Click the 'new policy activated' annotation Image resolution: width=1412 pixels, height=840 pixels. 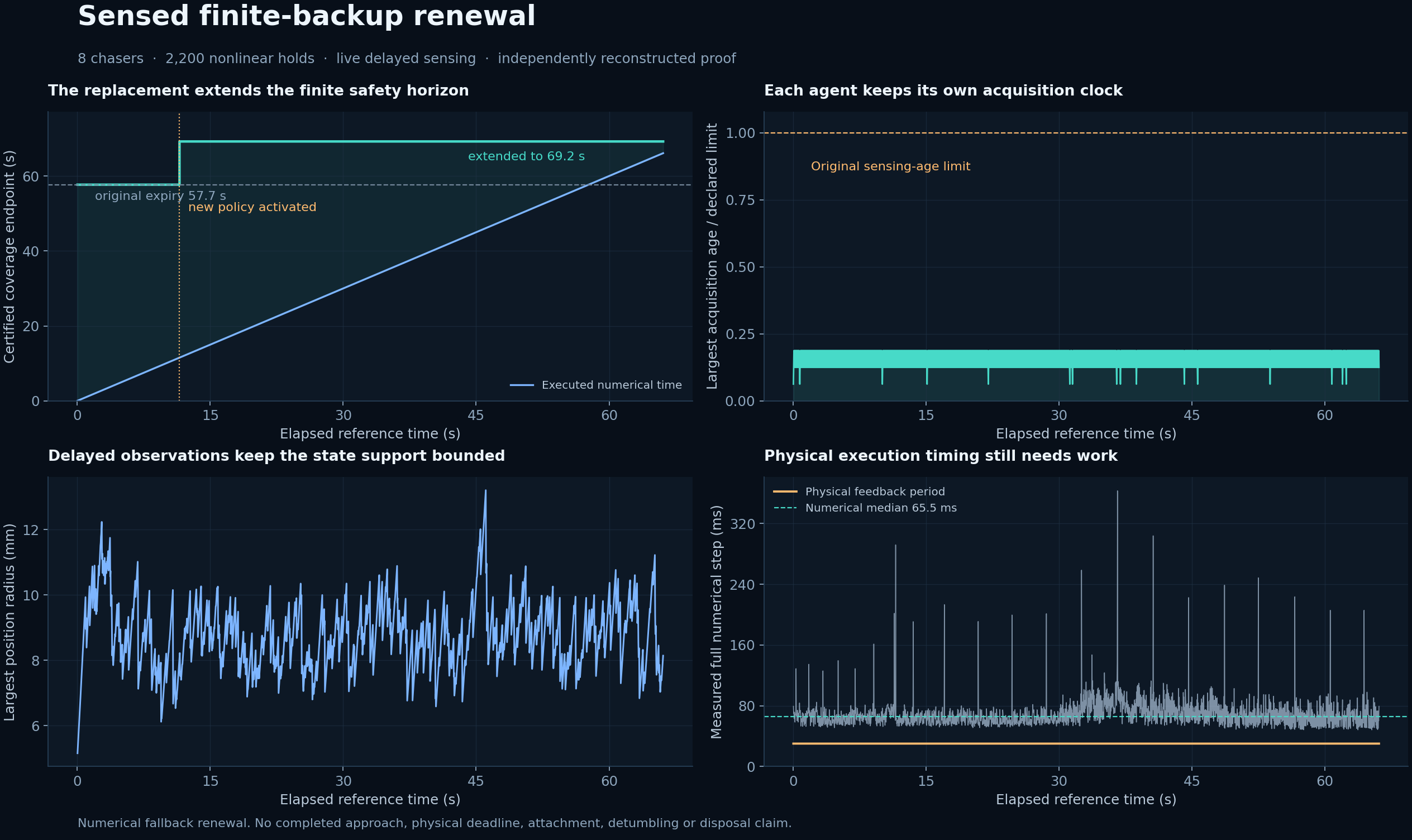point(252,207)
